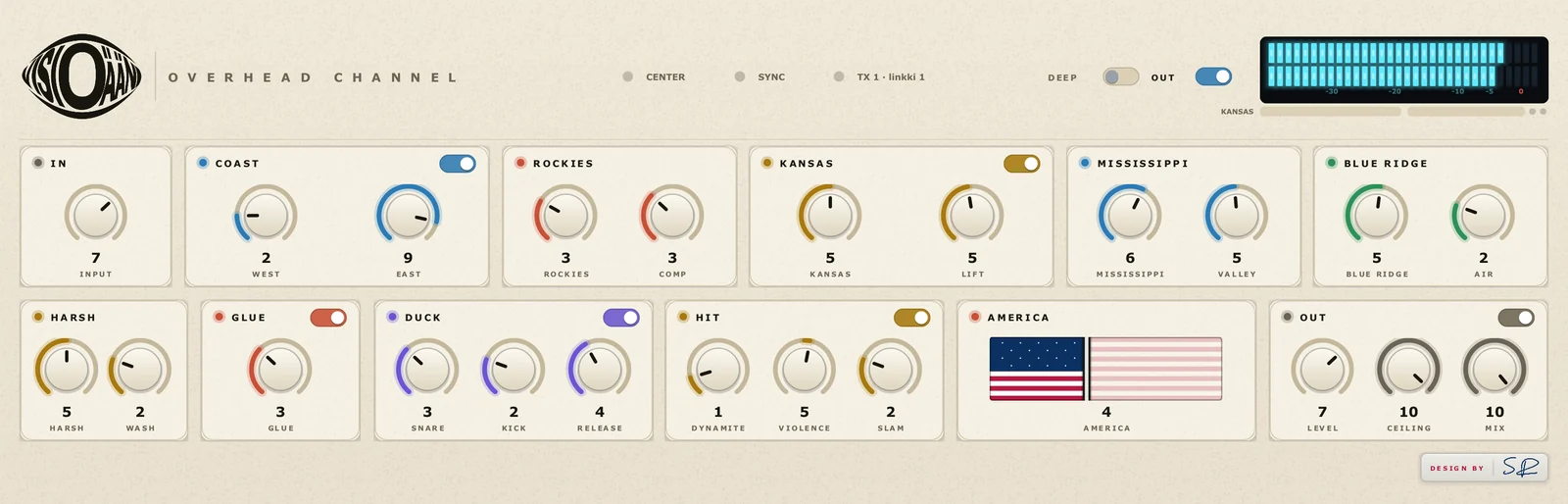
Task: Click the green LED dot beside BLUE RIDGE title
Action: click(x=1332, y=163)
